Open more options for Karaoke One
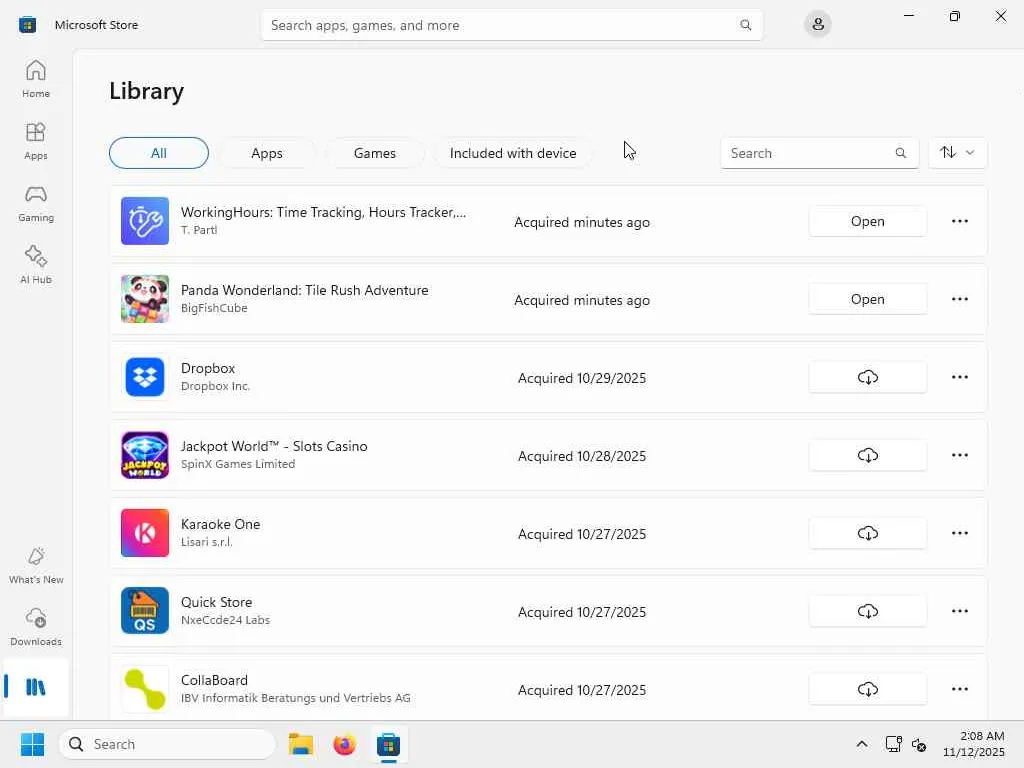 (x=959, y=533)
